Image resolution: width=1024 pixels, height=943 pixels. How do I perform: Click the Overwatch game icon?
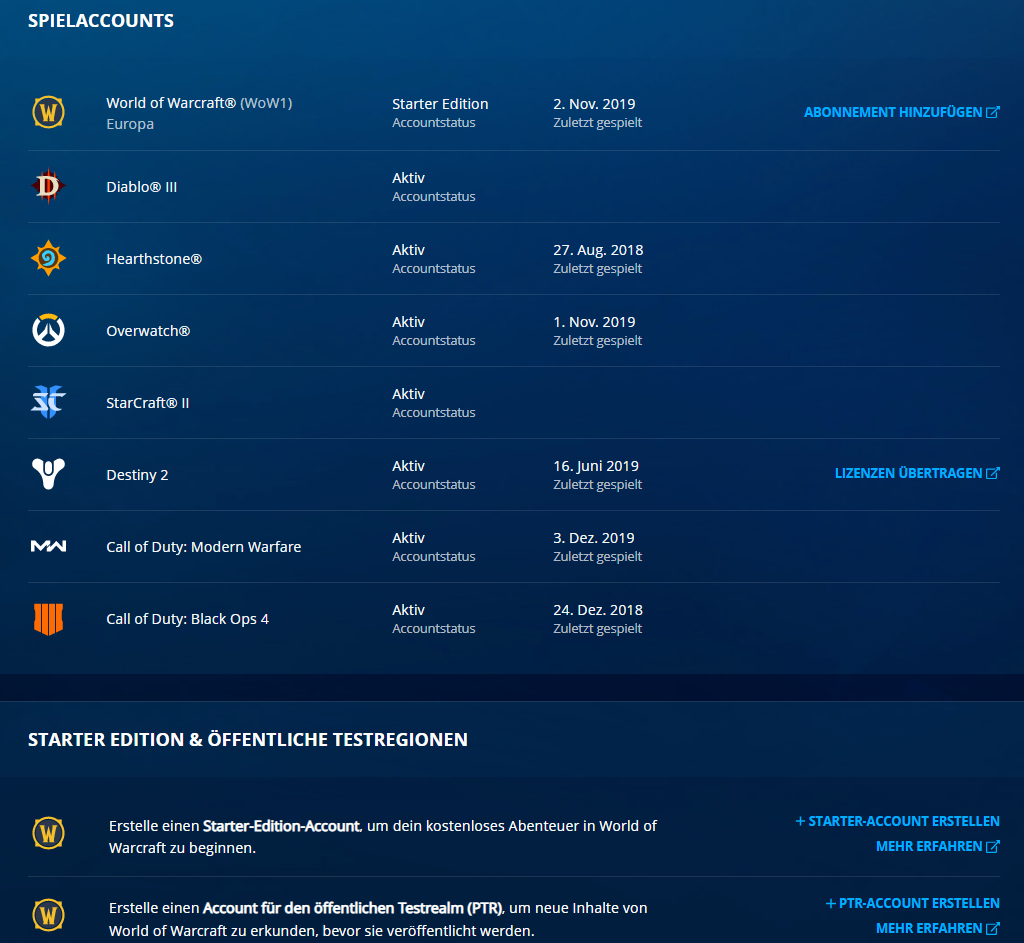pyautogui.click(x=48, y=330)
